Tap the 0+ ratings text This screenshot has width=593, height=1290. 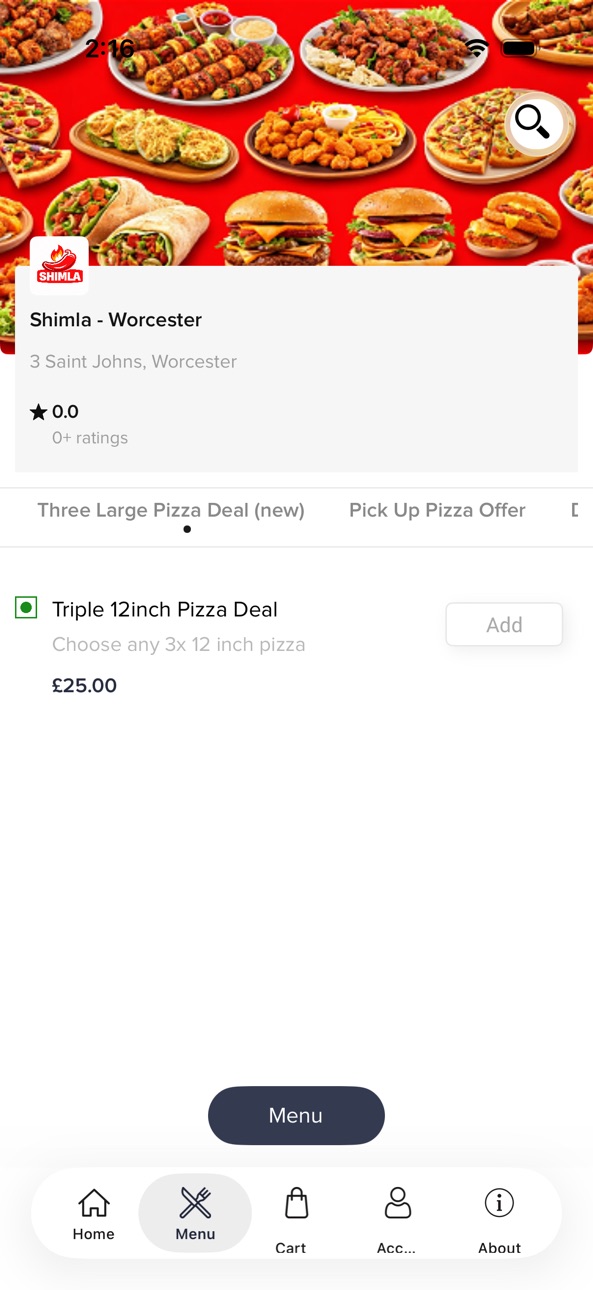click(90, 438)
